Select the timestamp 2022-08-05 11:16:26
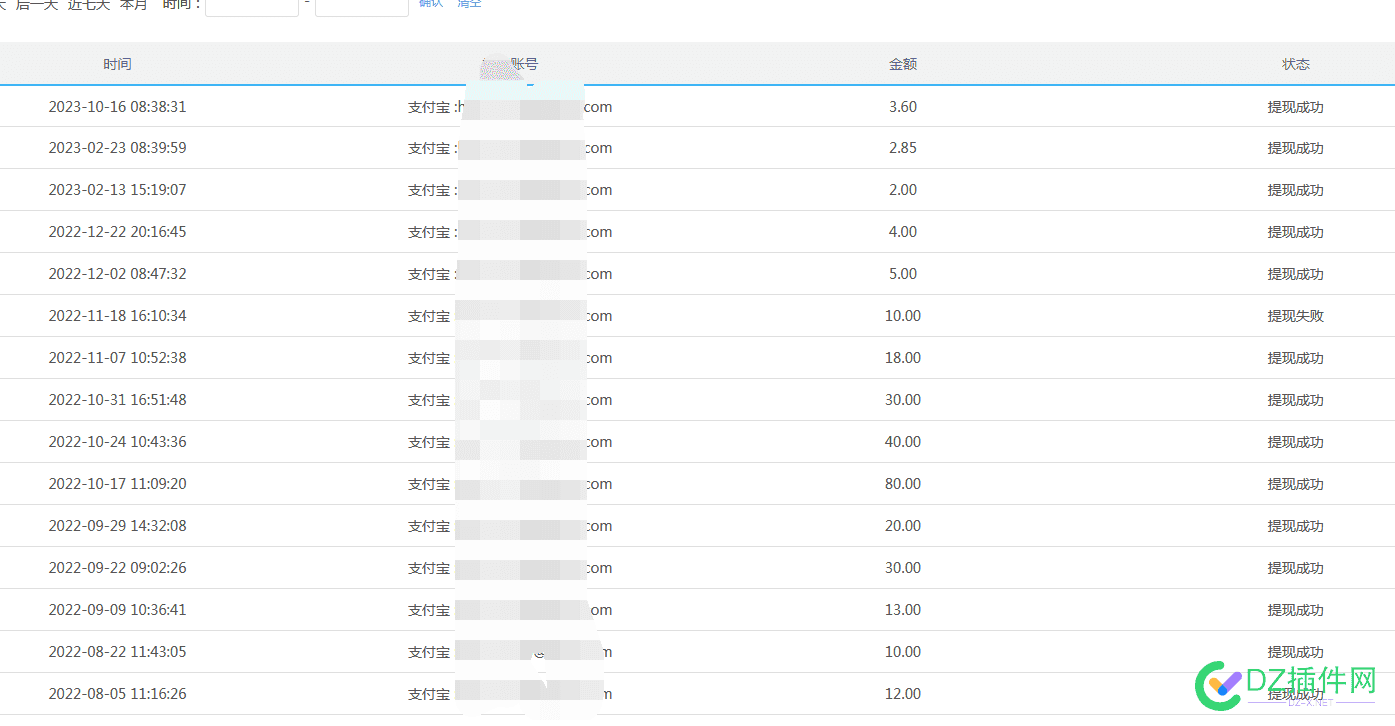The height and width of the screenshot is (726, 1395). pos(117,694)
